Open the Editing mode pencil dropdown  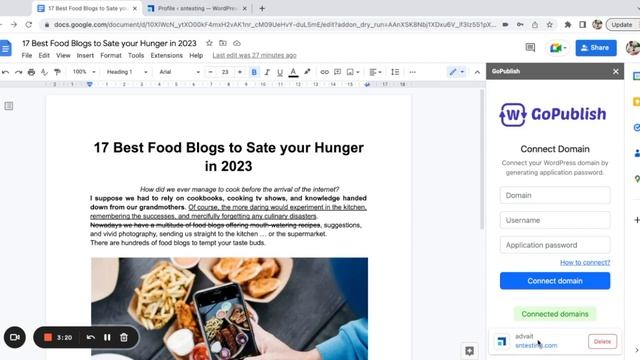(x=457, y=72)
